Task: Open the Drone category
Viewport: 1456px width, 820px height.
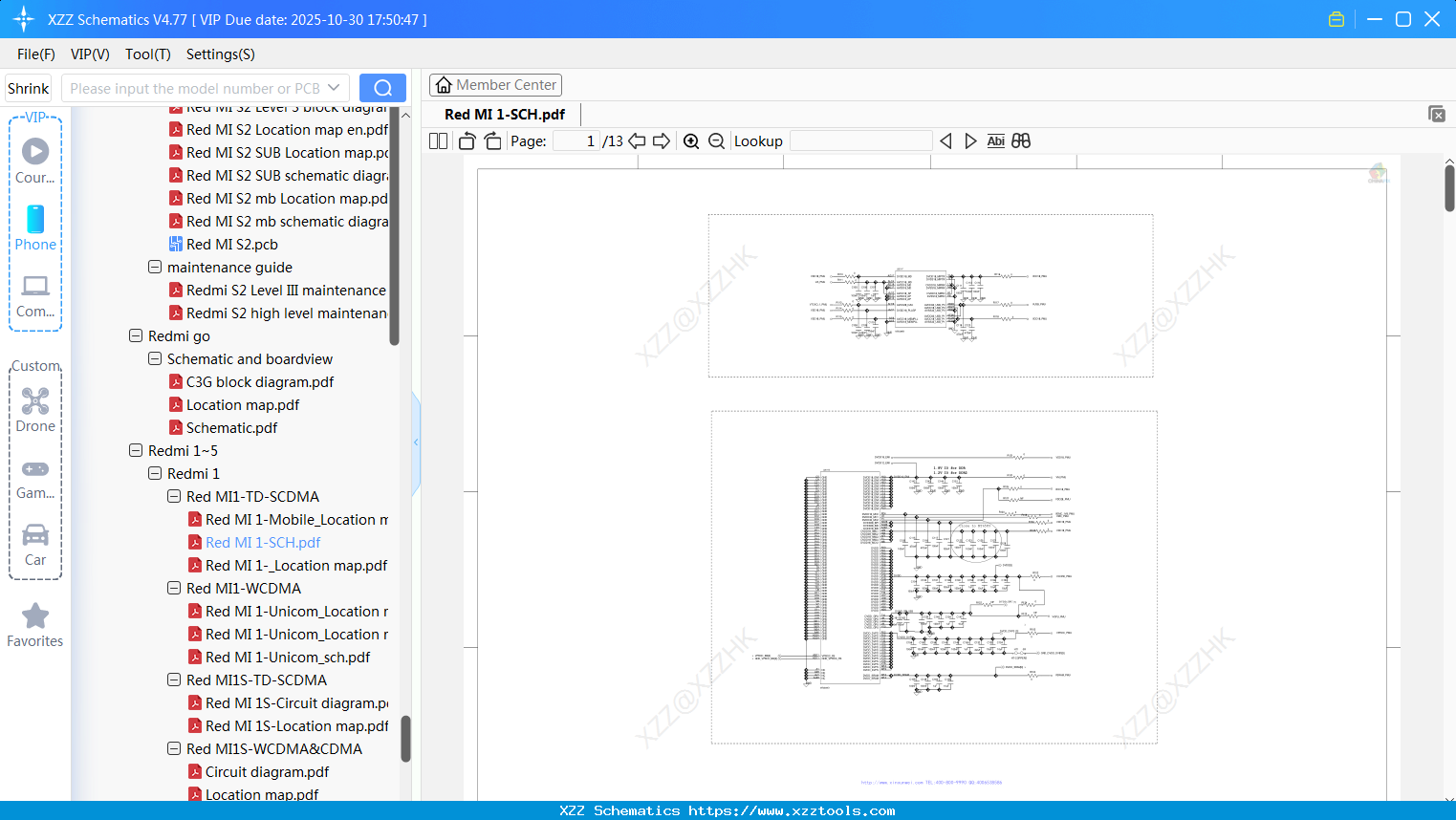Action: tap(35, 410)
